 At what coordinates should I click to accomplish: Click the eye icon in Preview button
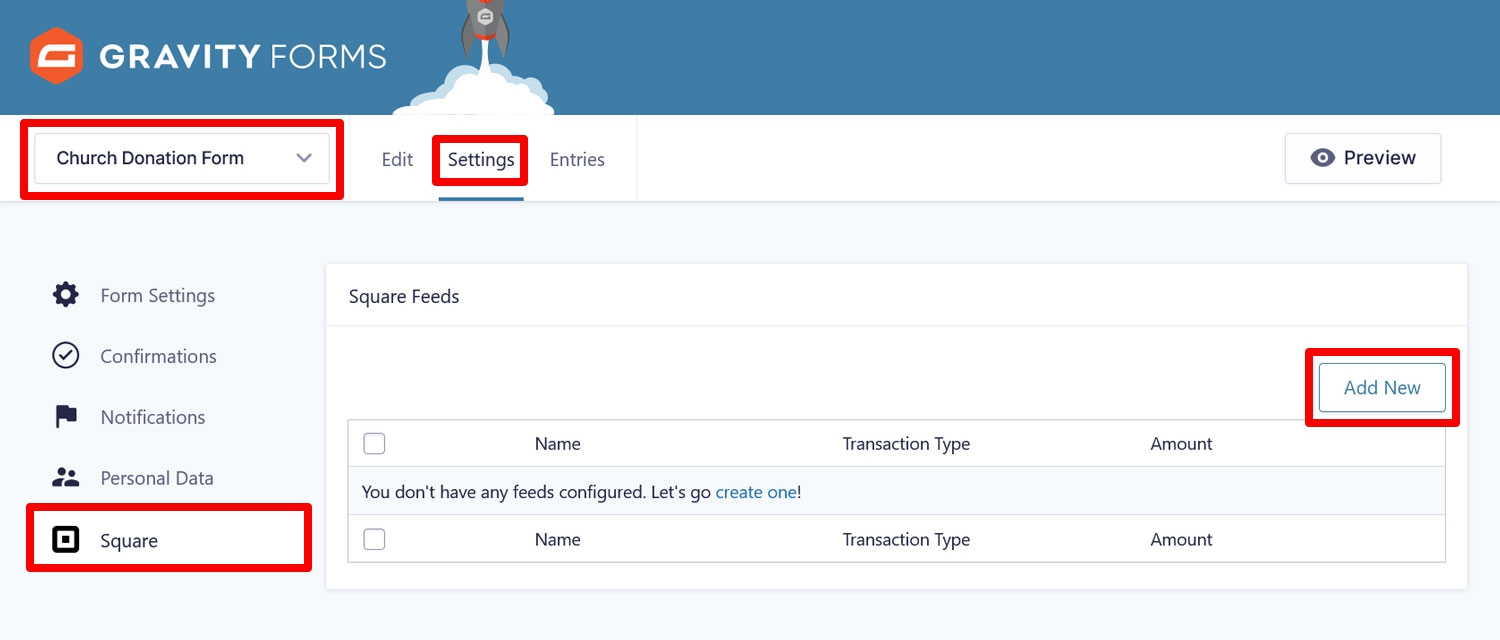point(1322,158)
